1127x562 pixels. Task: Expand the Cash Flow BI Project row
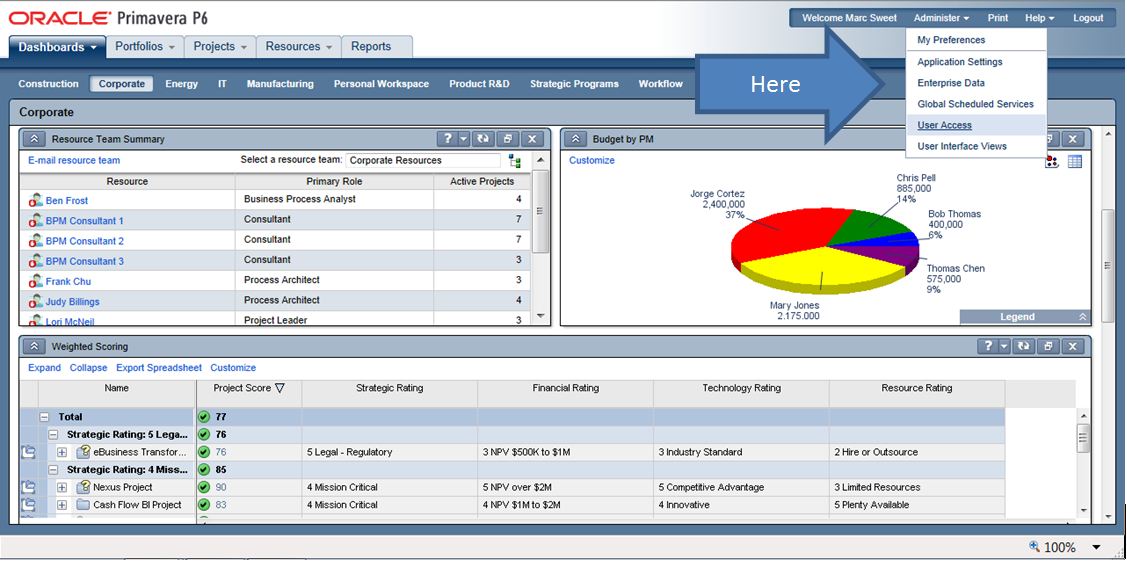click(x=63, y=505)
